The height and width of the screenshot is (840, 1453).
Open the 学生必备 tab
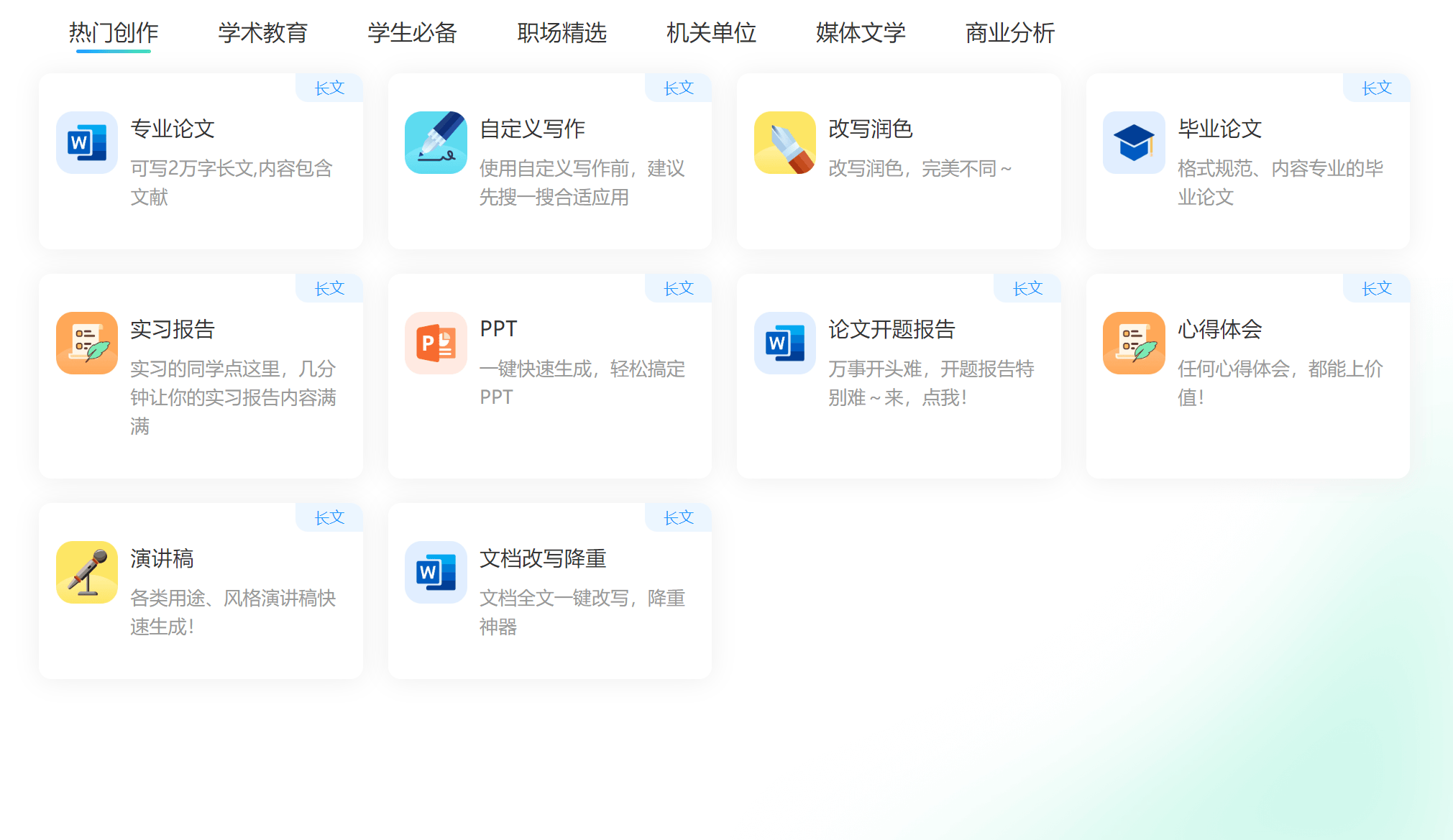pos(412,33)
